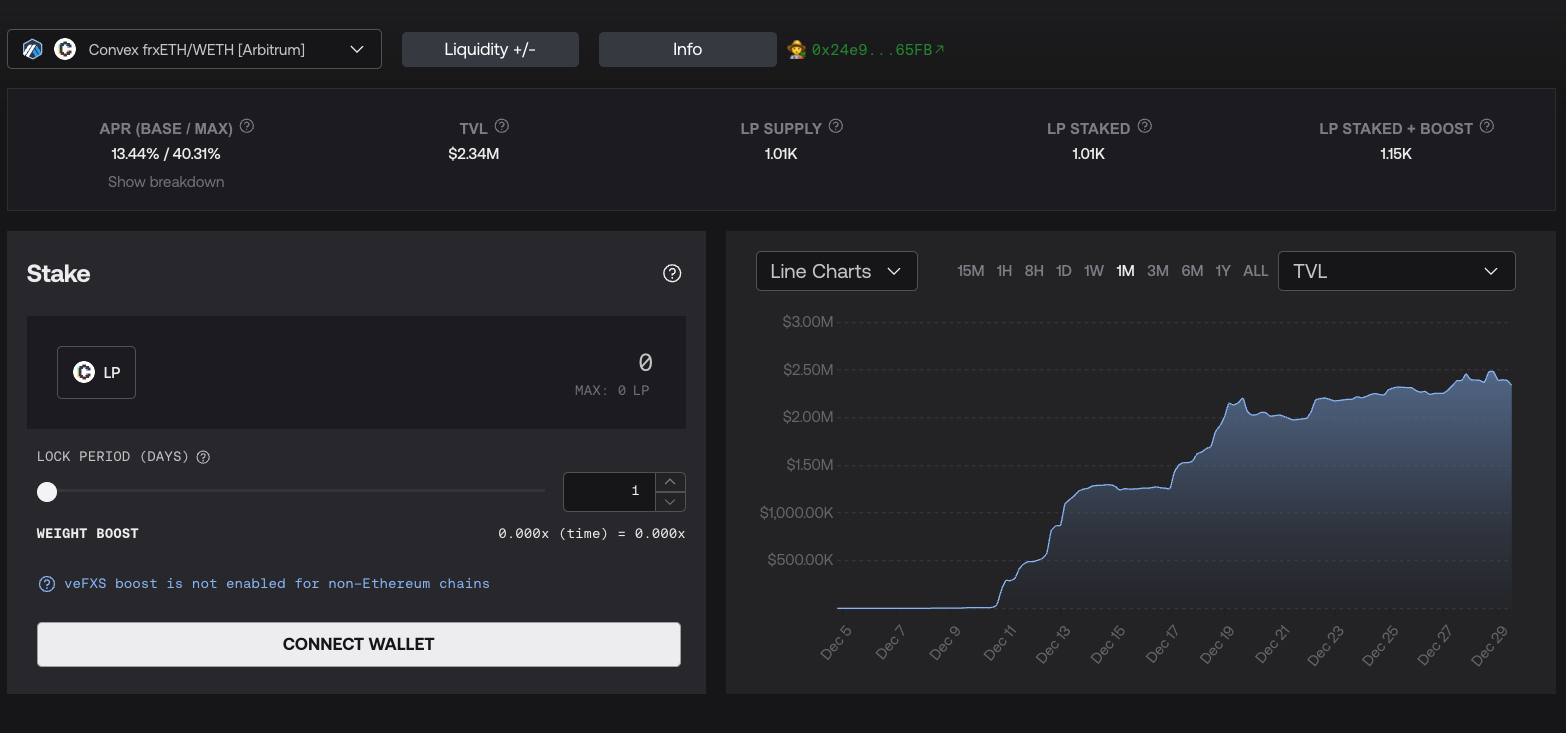The image size is (1566, 733).
Task: Click help icon beside LP SUPPLY
Action: click(x=836, y=127)
